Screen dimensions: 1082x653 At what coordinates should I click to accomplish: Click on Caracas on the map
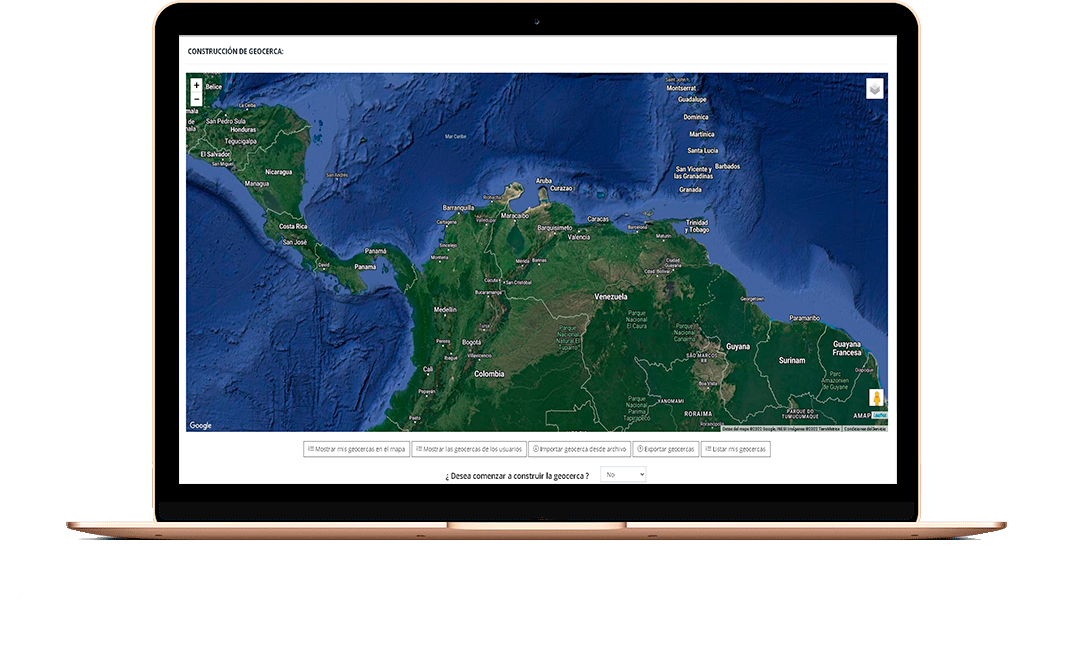598,219
